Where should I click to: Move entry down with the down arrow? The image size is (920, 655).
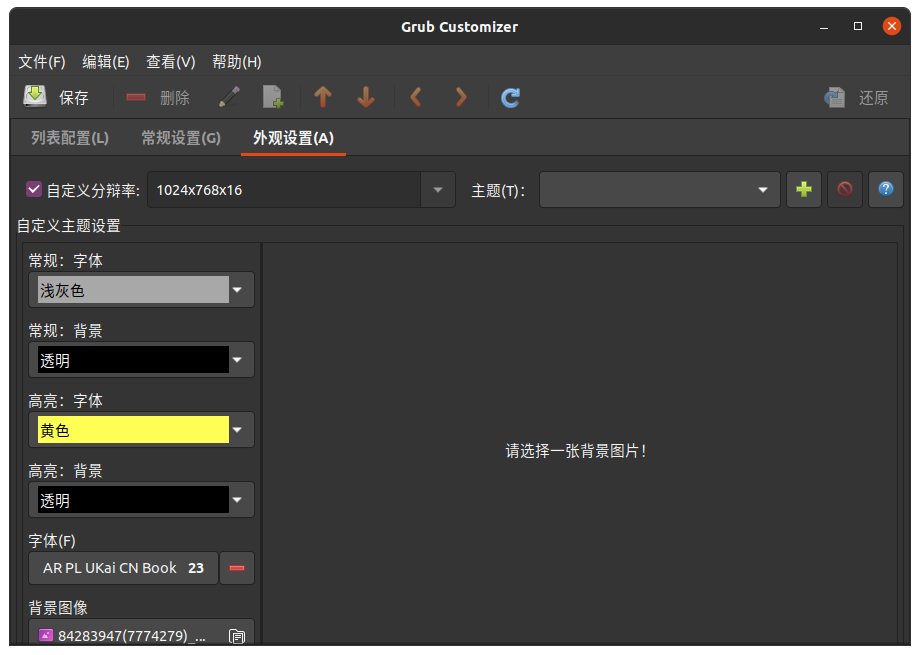click(x=366, y=97)
